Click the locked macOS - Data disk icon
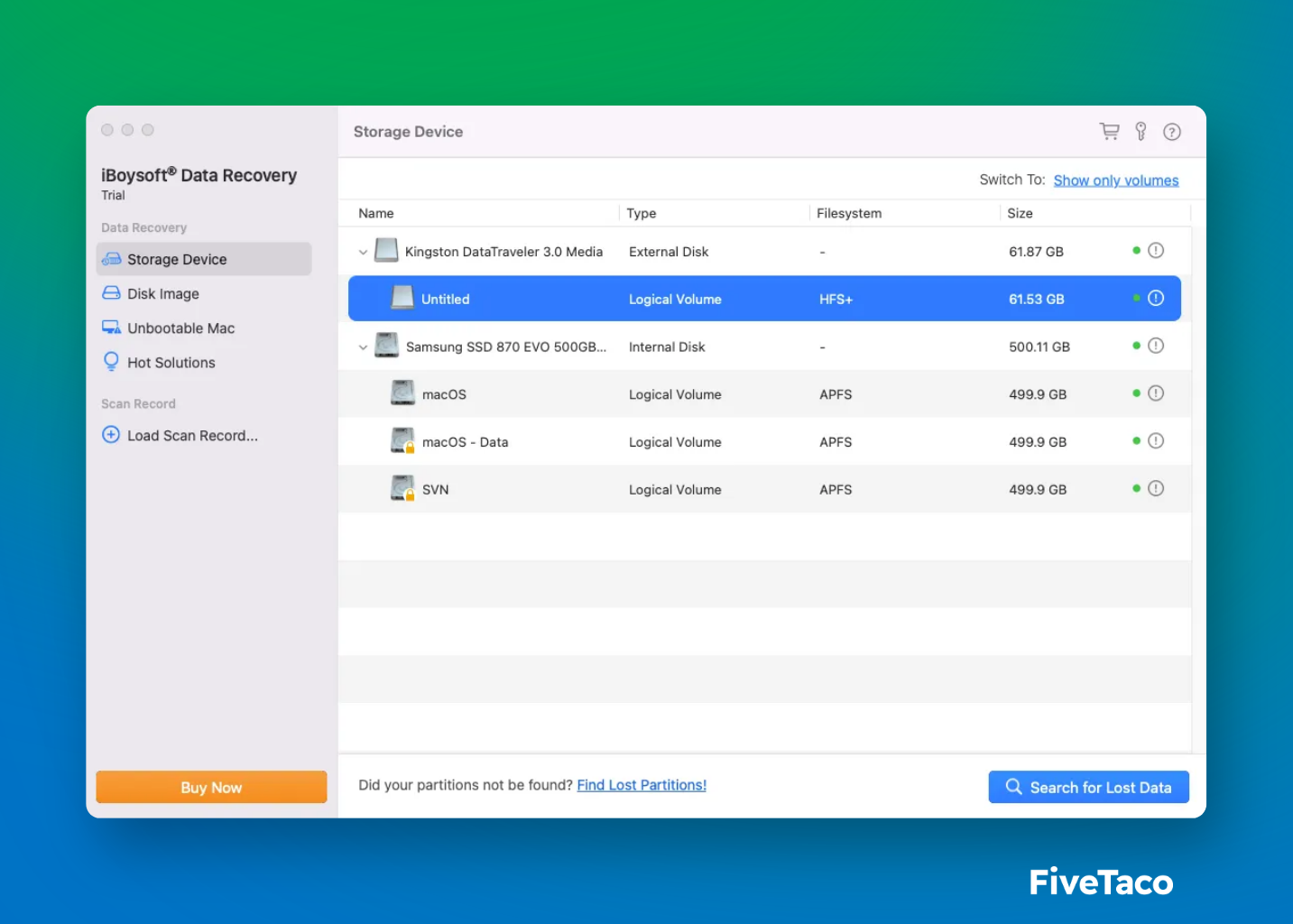 [x=402, y=440]
